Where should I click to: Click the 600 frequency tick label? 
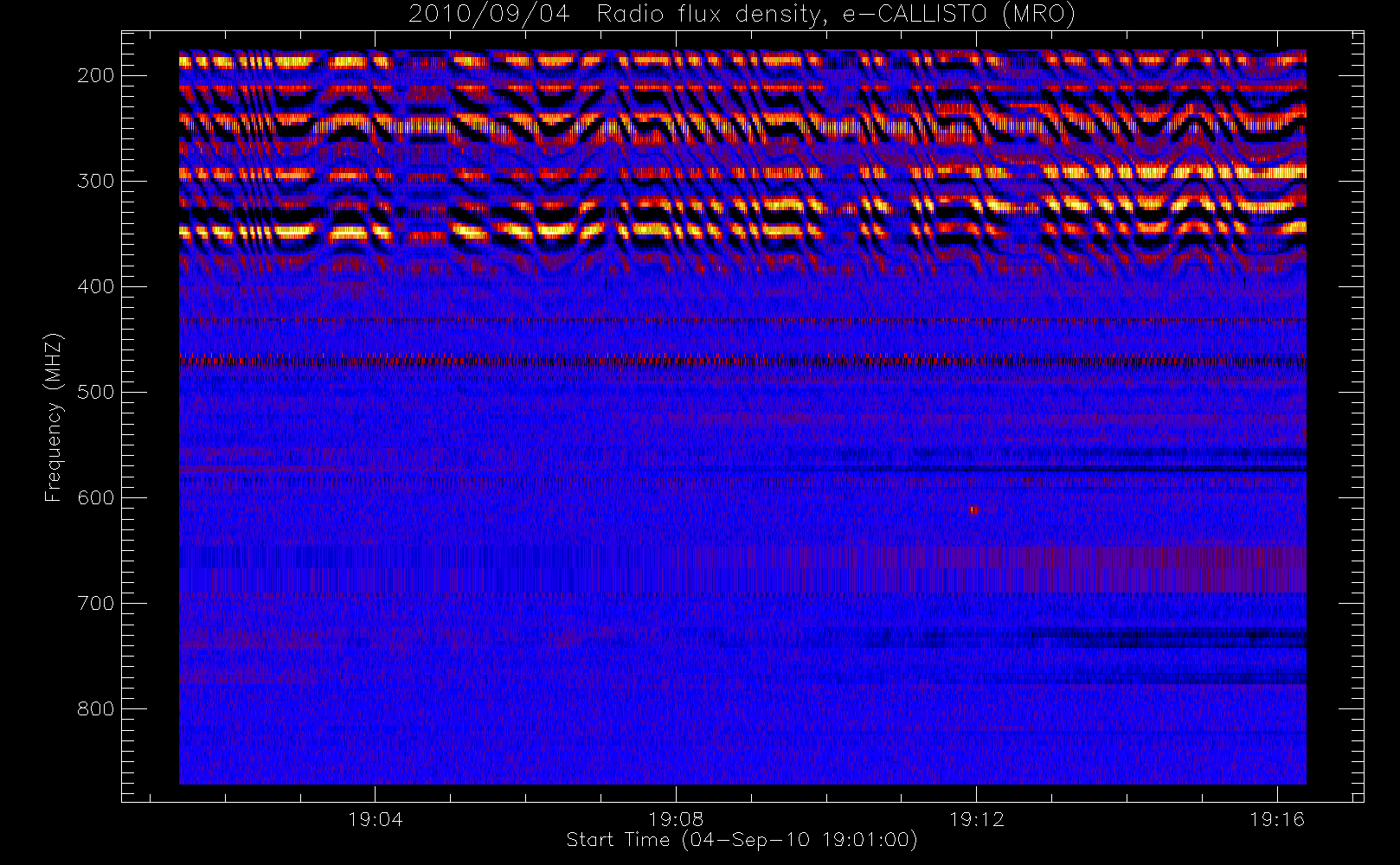pos(95,497)
